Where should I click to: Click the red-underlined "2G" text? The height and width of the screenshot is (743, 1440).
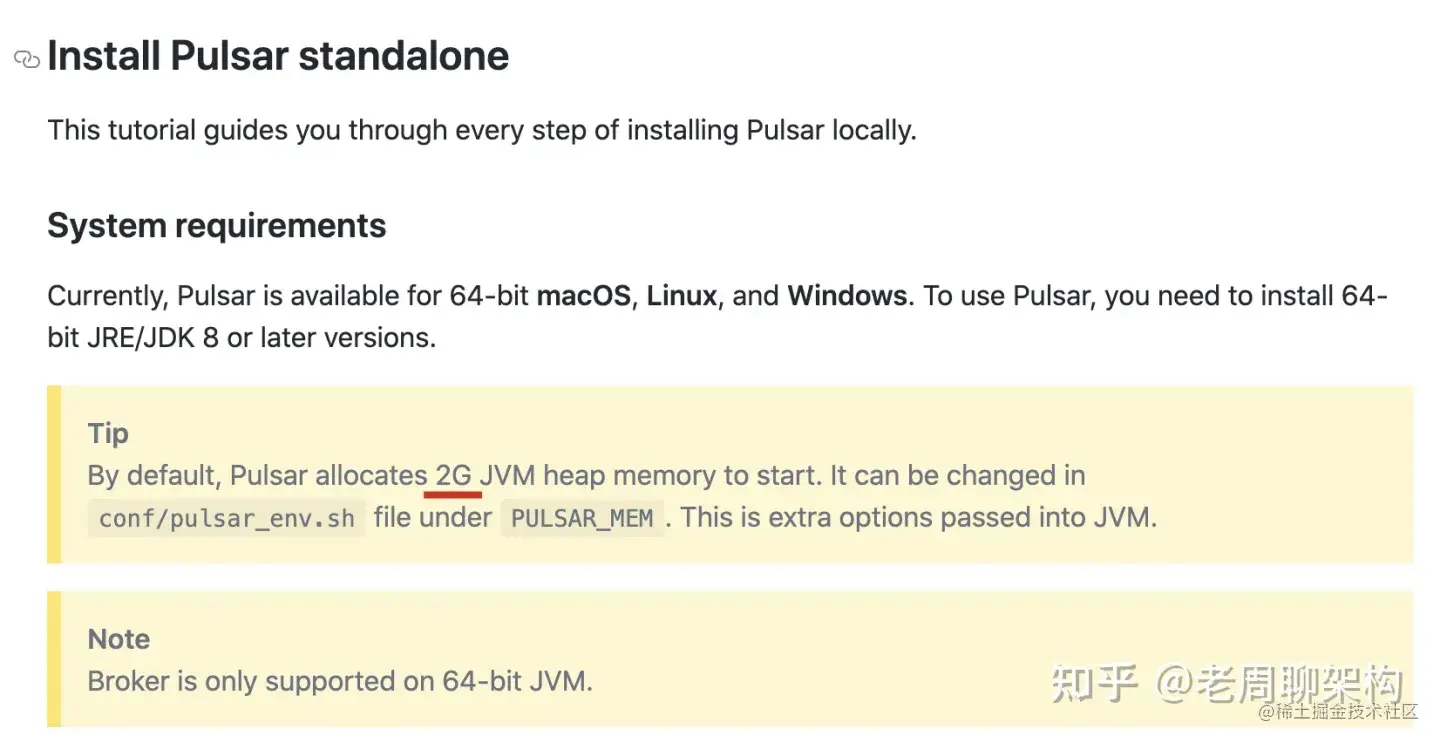click(x=454, y=475)
